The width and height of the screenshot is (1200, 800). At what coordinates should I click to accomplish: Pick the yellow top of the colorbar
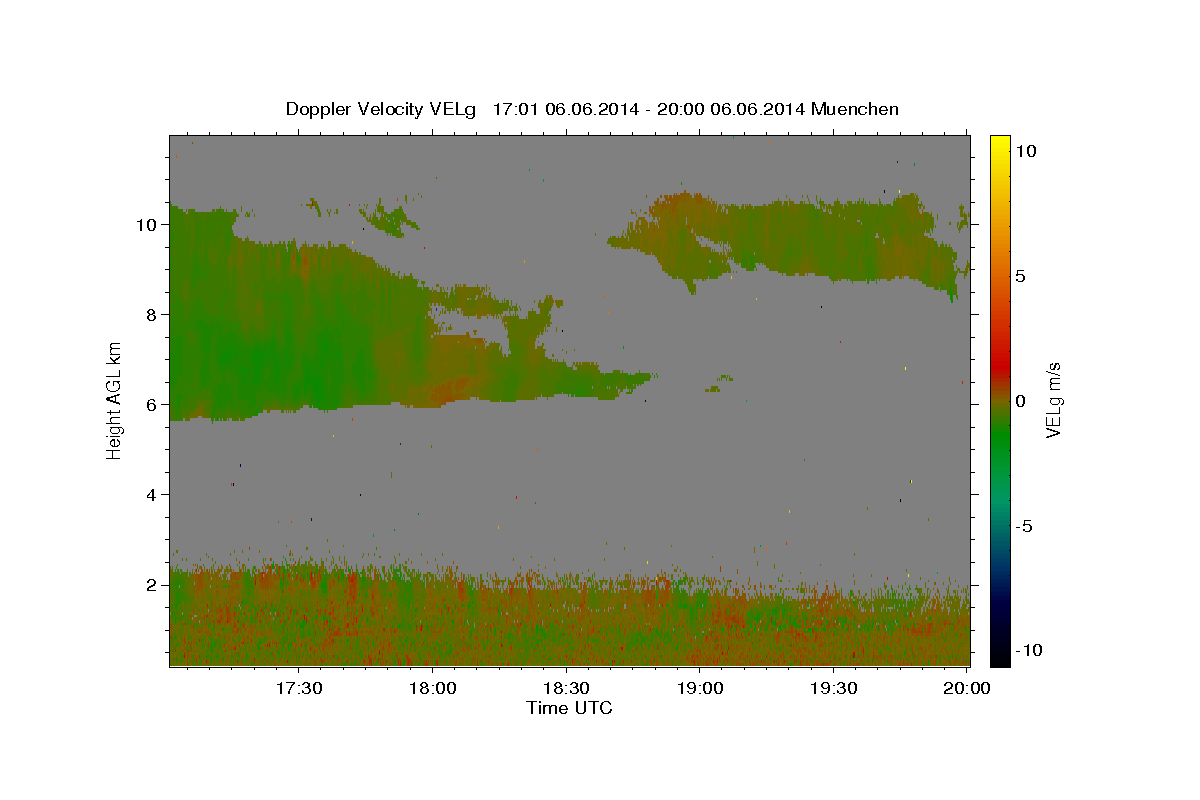click(x=1000, y=142)
